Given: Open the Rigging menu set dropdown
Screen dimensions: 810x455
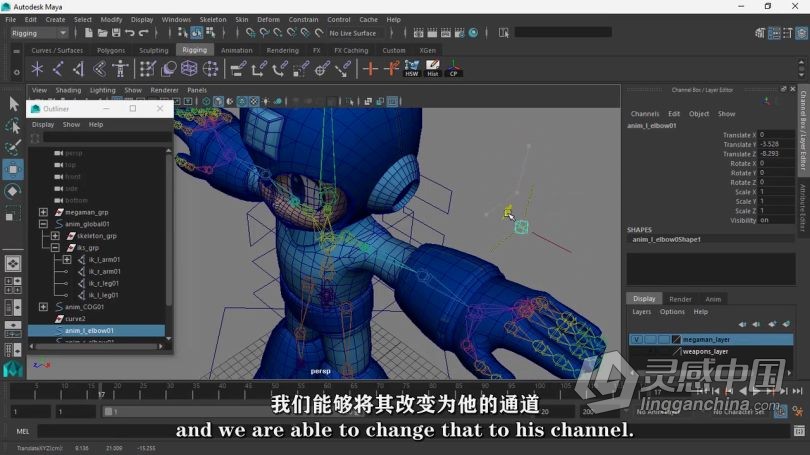Looking at the screenshot, I should pyautogui.click(x=39, y=33).
